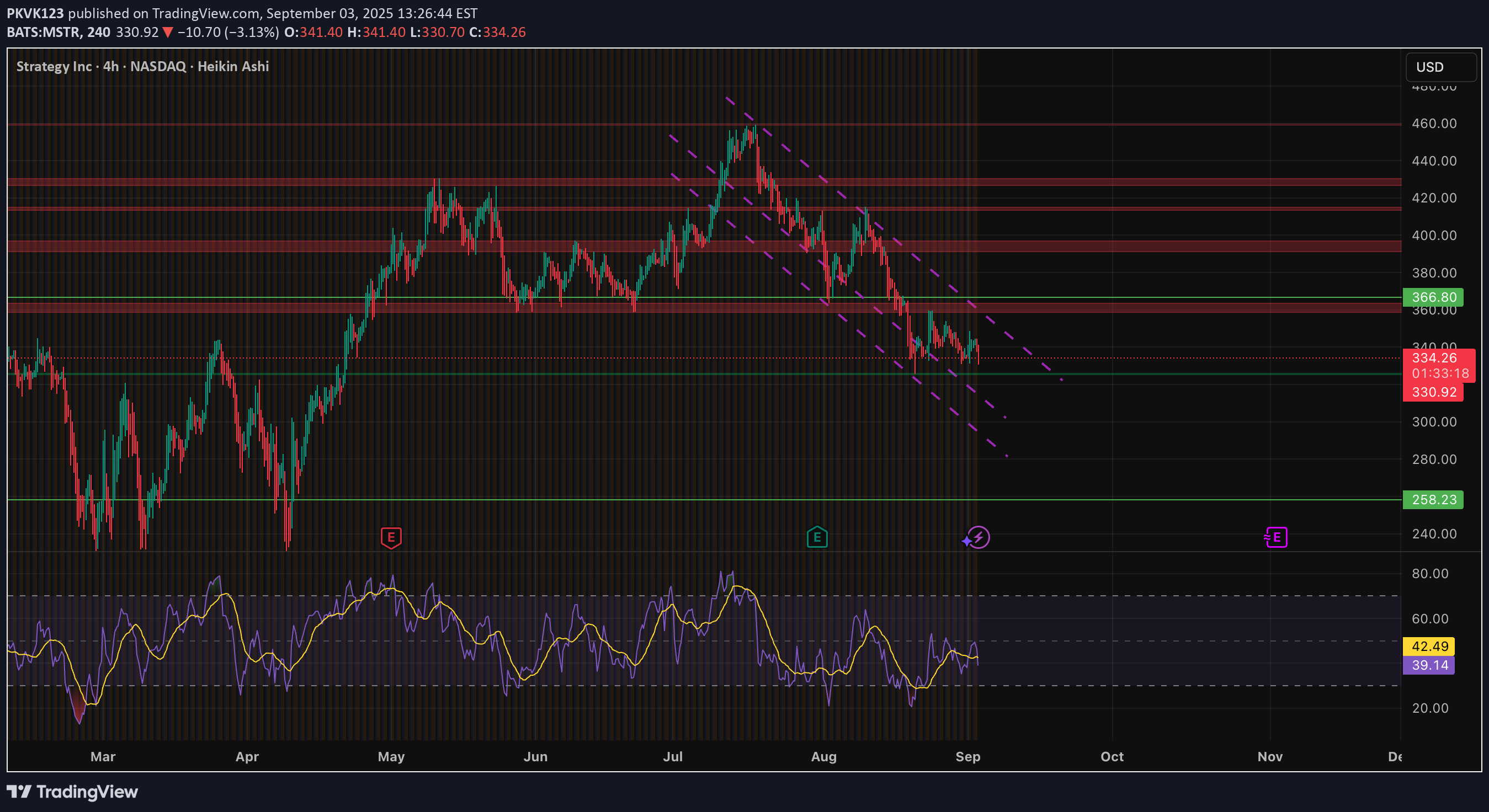Open the USD currency dropdown
The width and height of the screenshot is (1489, 812).
point(1440,67)
